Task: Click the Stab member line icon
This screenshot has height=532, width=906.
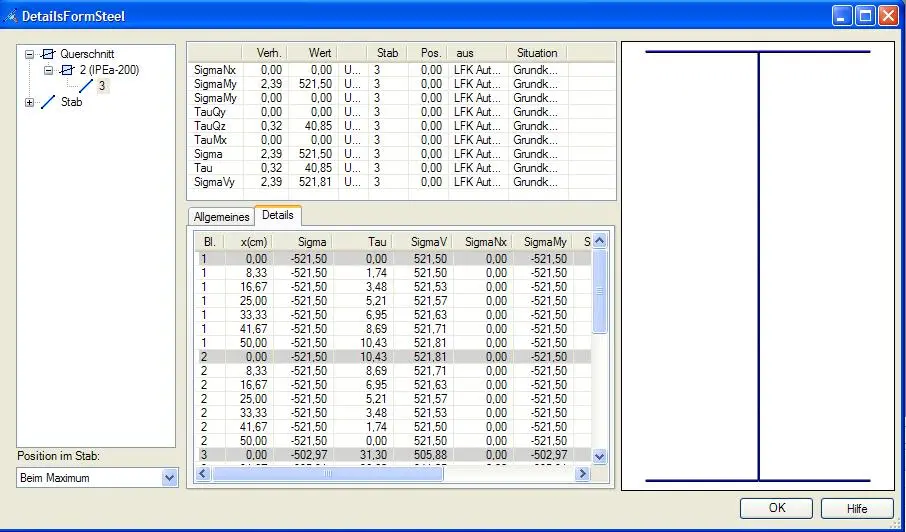Action: point(49,102)
